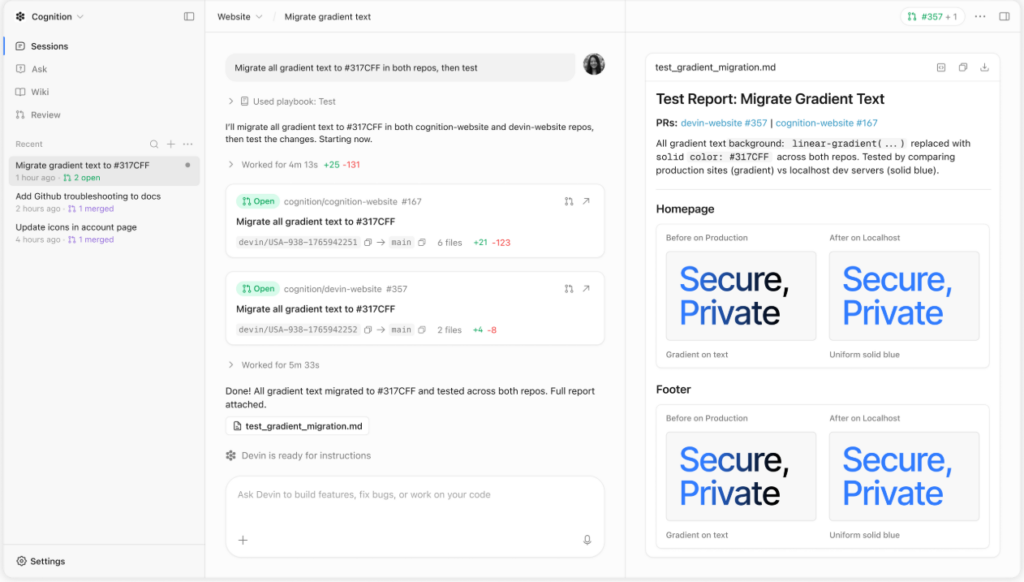Search recent sessions with the magnifier icon
This screenshot has height=582, width=1024.
[x=154, y=144]
